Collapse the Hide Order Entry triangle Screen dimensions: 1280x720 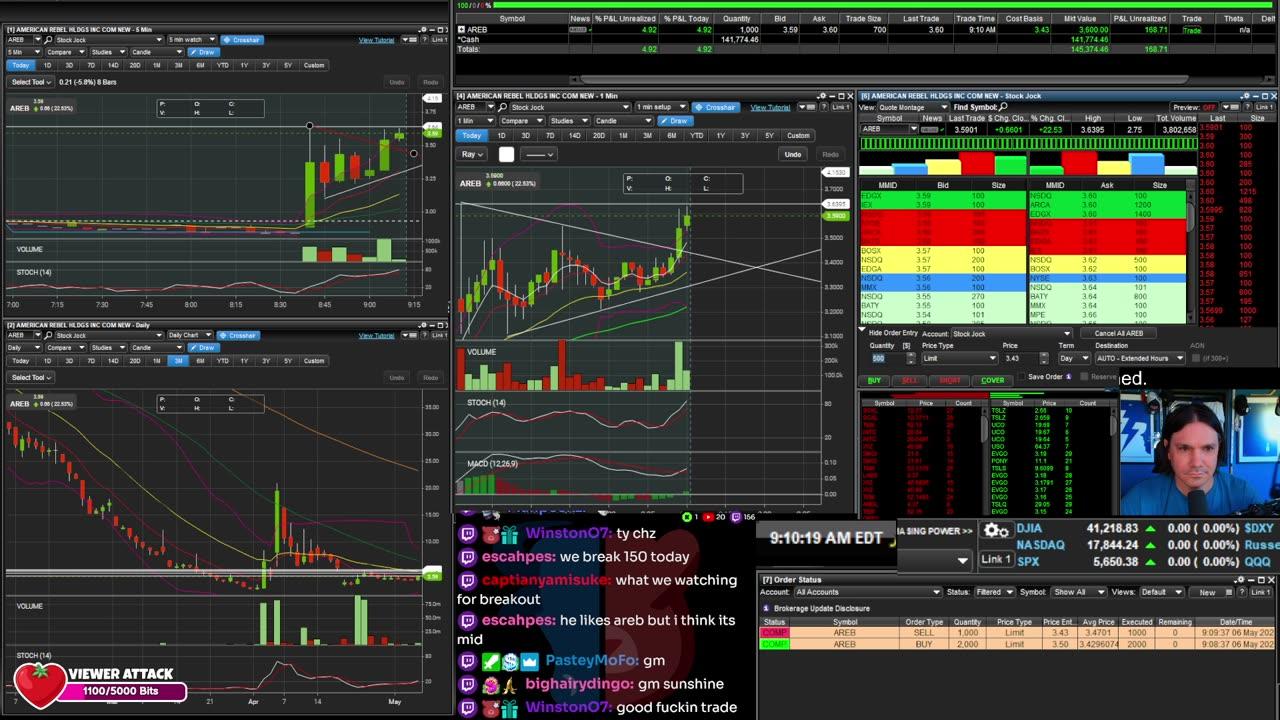tap(863, 329)
